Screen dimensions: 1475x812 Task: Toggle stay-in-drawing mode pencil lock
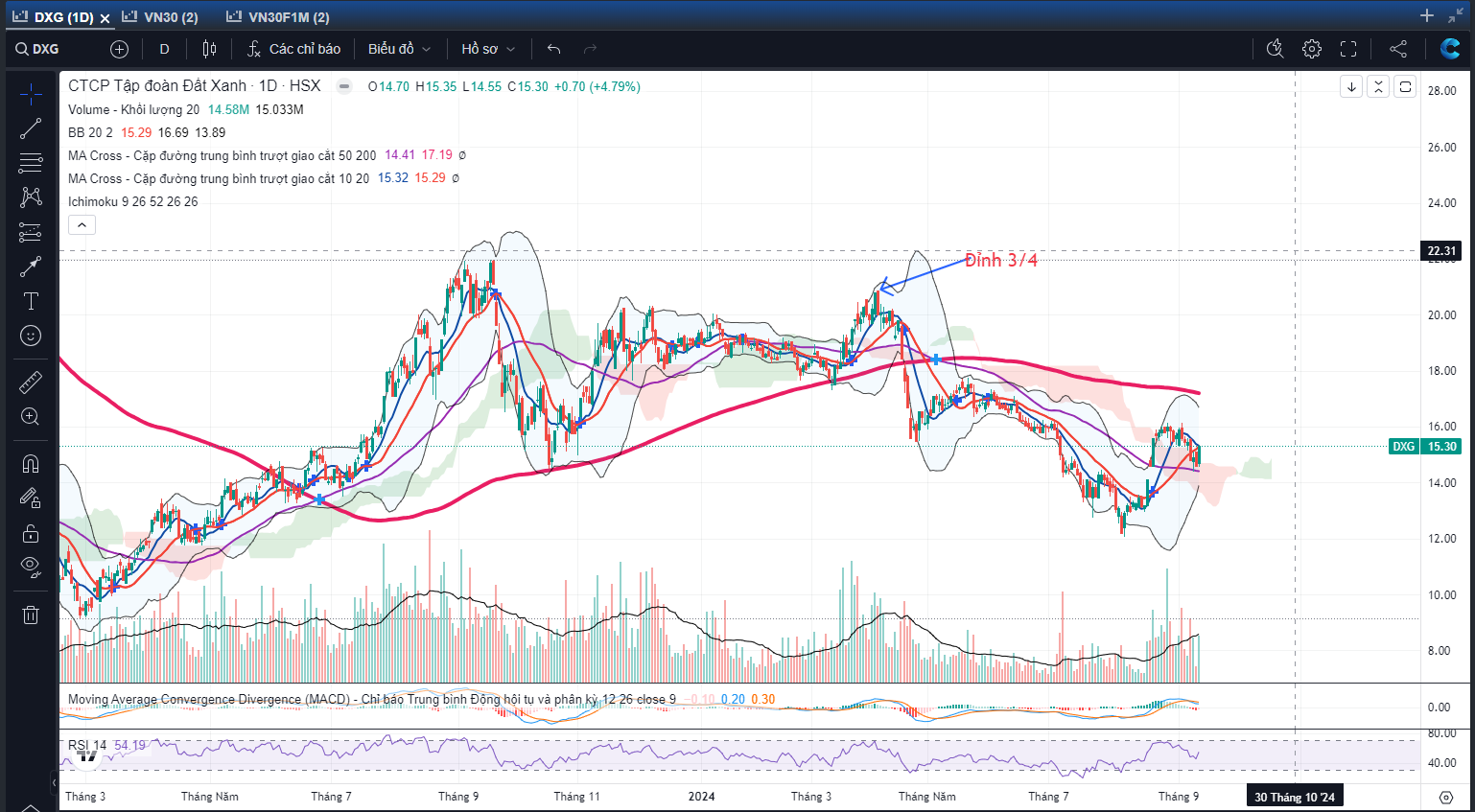(x=31, y=499)
